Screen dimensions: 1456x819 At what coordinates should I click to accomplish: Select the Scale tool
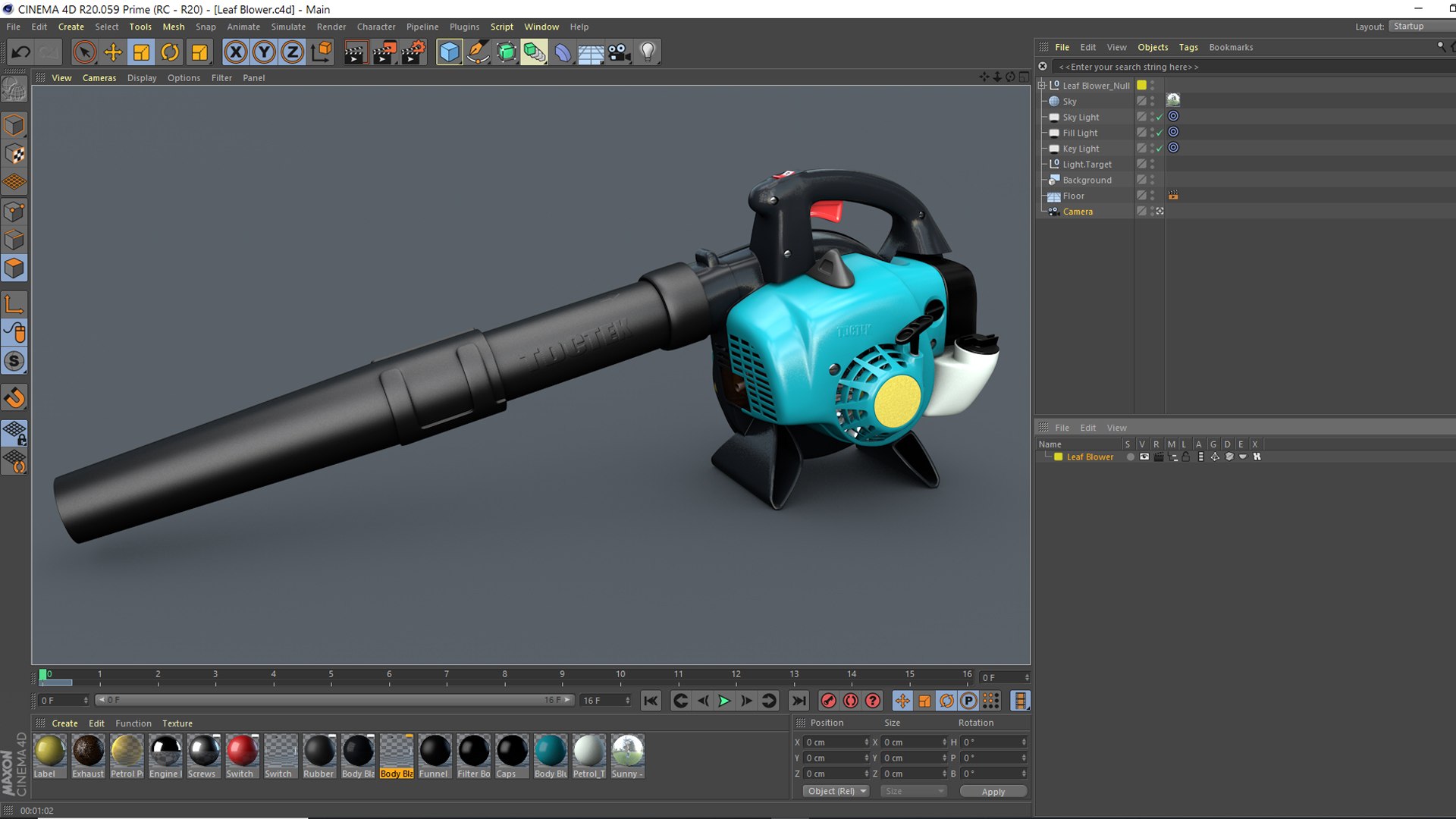pyautogui.click(x=142, y=52)
